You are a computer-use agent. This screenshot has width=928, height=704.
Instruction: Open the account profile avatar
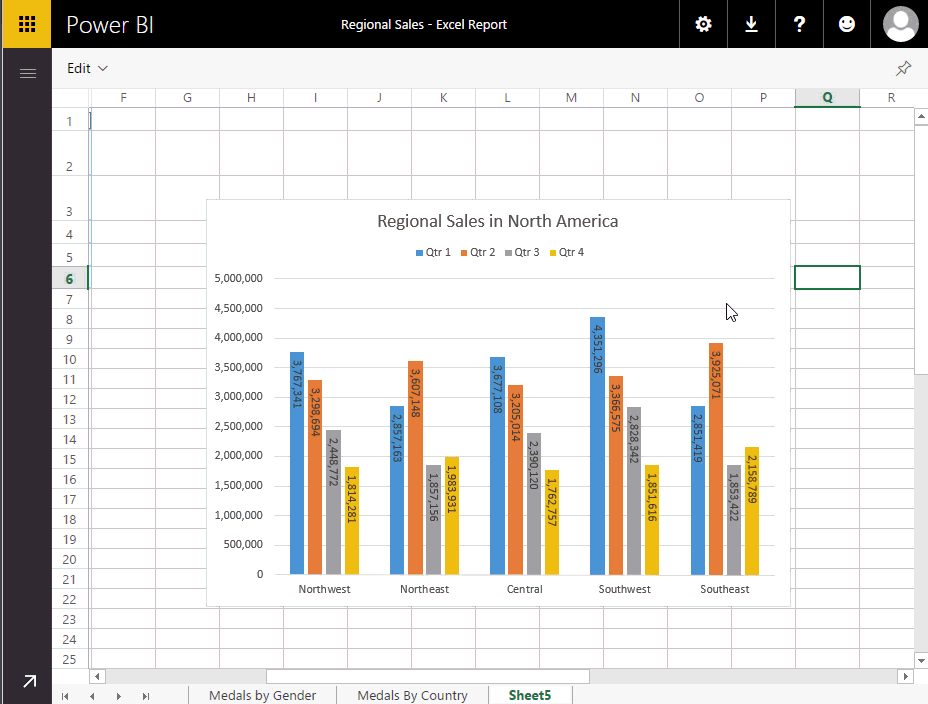click(x=899, y=24)
